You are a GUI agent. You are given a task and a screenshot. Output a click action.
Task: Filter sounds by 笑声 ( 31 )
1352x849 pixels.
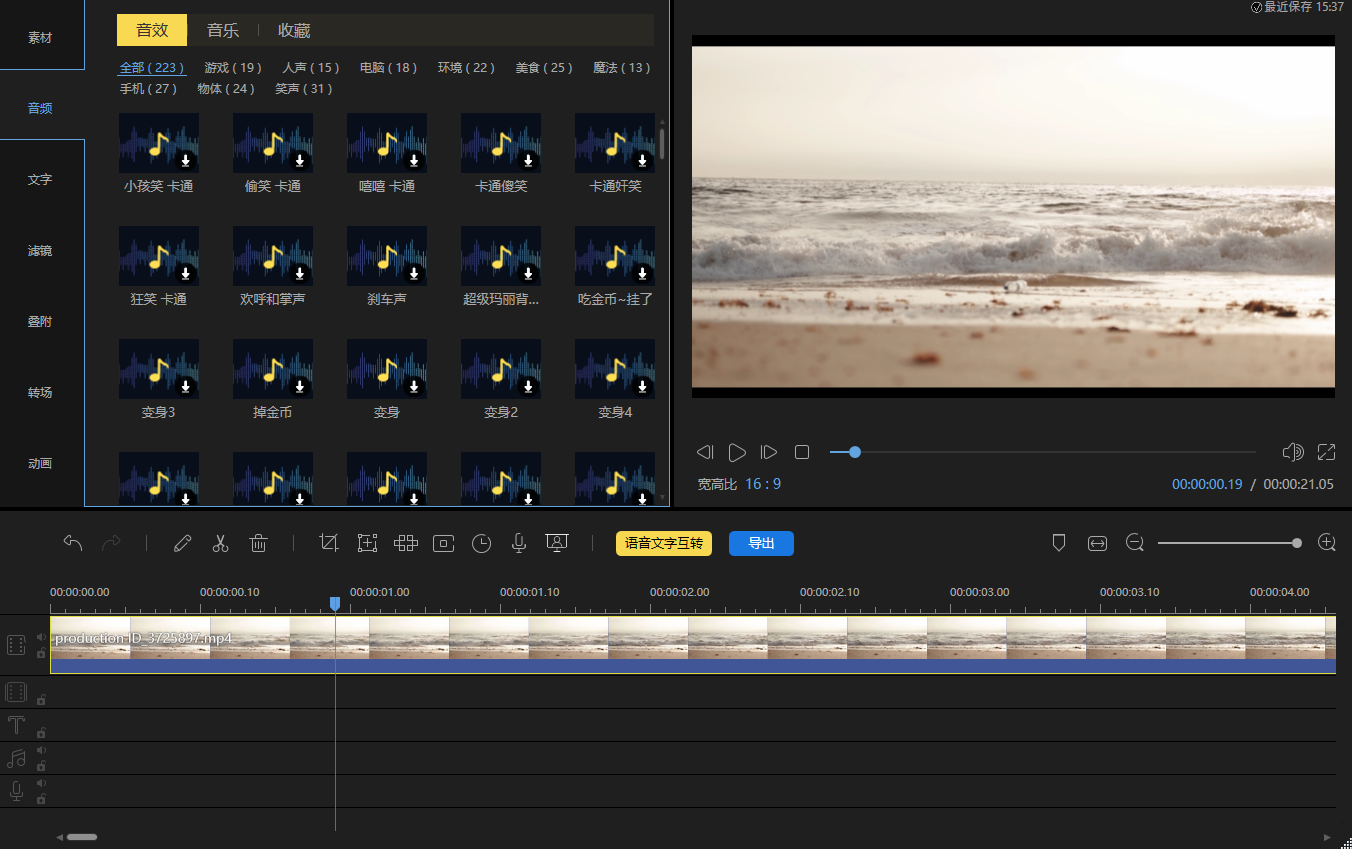tap(304, 89)
